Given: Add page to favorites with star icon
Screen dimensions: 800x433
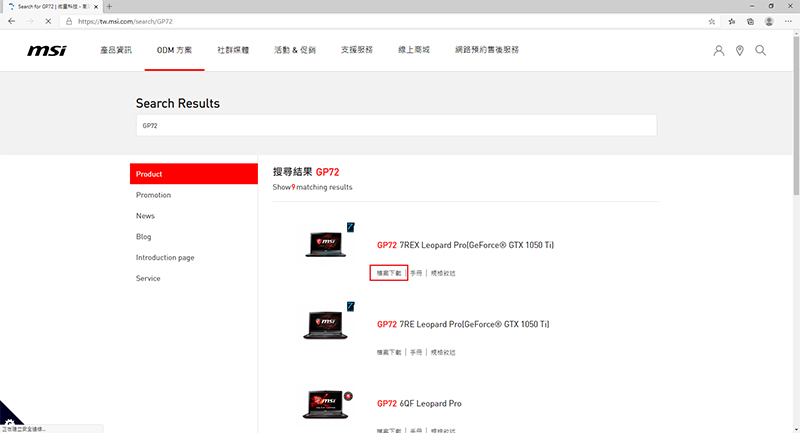Looking at the screenshot, I should pos(711,21).
